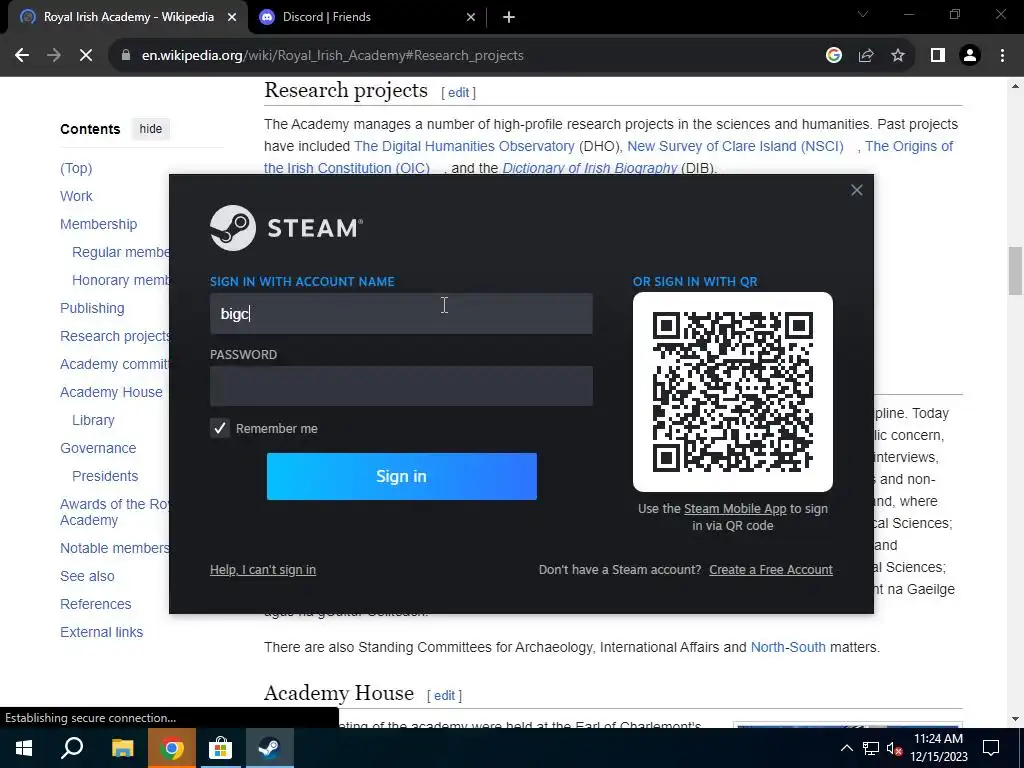The image size is (1024, 768).
Task: Open Windows taskbar search
Action: click(x=72, y=748)
